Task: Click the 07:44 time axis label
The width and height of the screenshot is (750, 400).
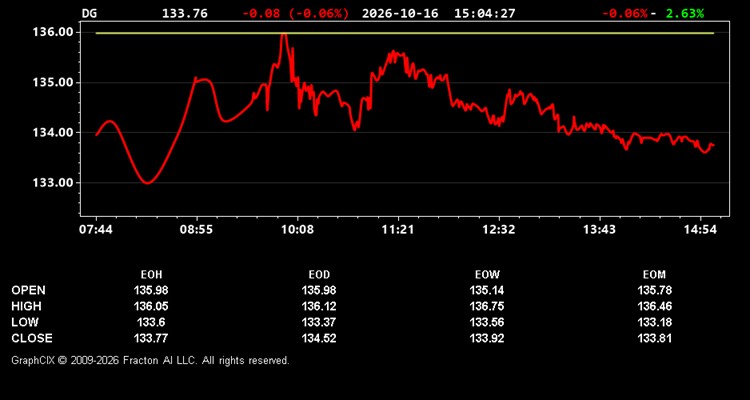Action: click(96, 230)
